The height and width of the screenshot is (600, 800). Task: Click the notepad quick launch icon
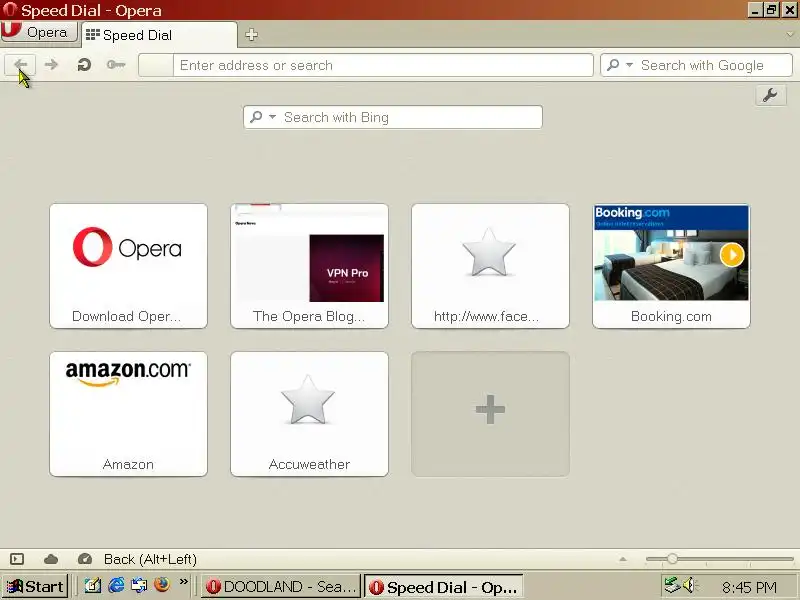93,585
